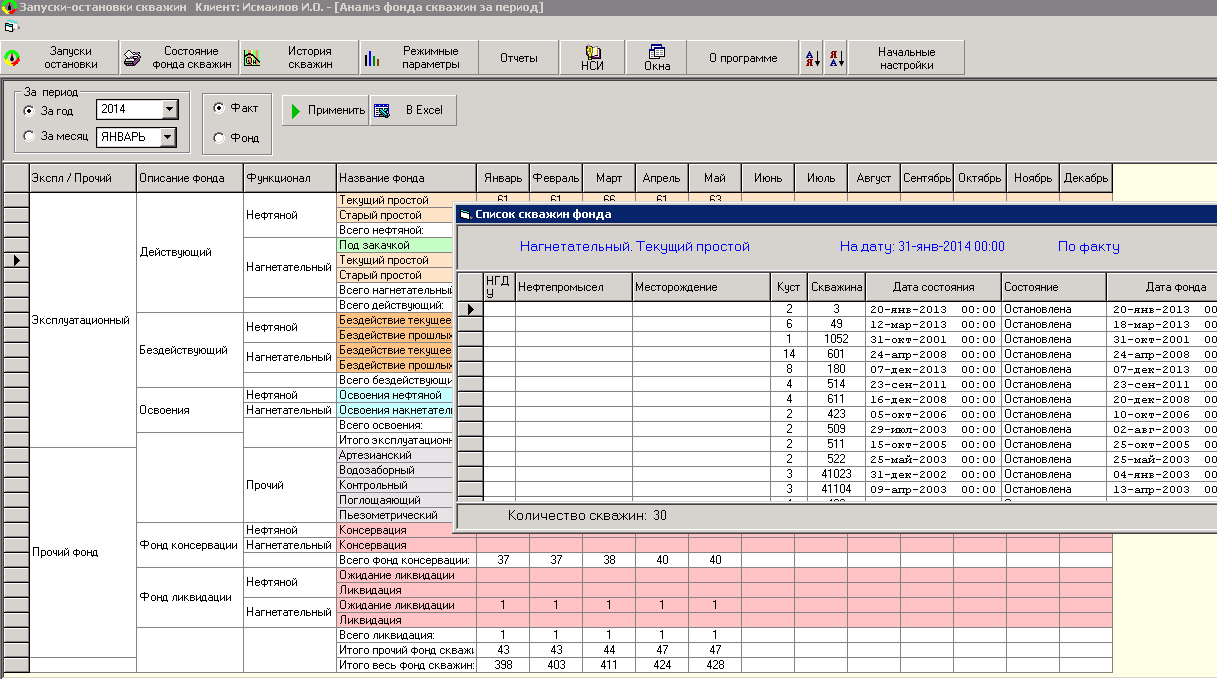Open Состояние фонда скважин view

pyautogui.click(x=179, y=58)
